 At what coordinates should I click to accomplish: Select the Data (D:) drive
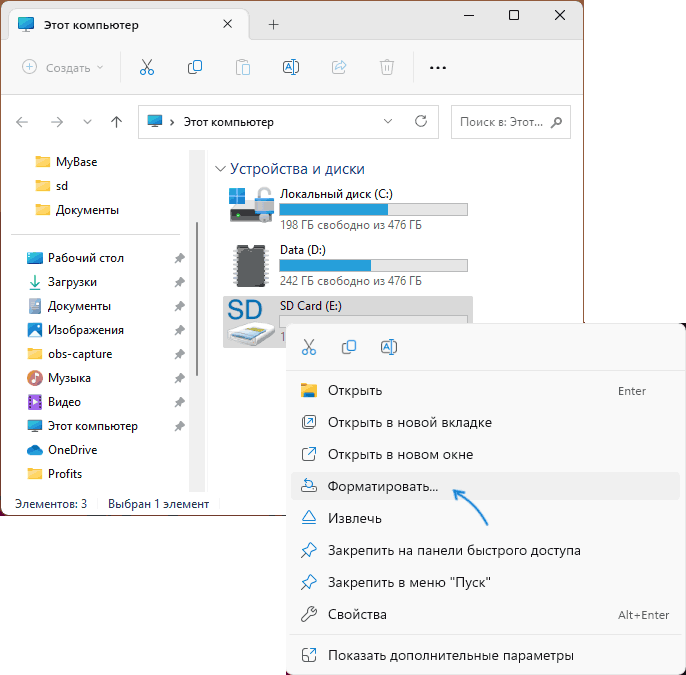coord(348,266)
